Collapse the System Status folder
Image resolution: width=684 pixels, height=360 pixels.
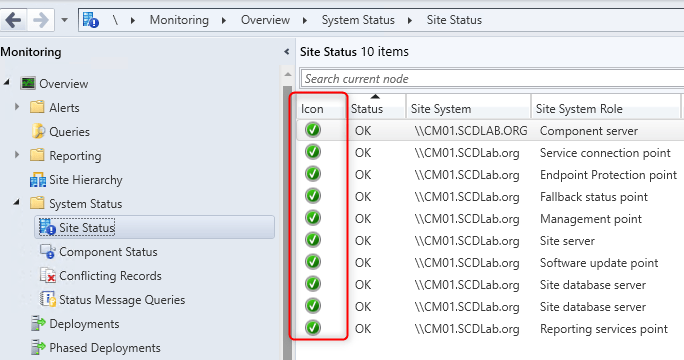[17, 202]
